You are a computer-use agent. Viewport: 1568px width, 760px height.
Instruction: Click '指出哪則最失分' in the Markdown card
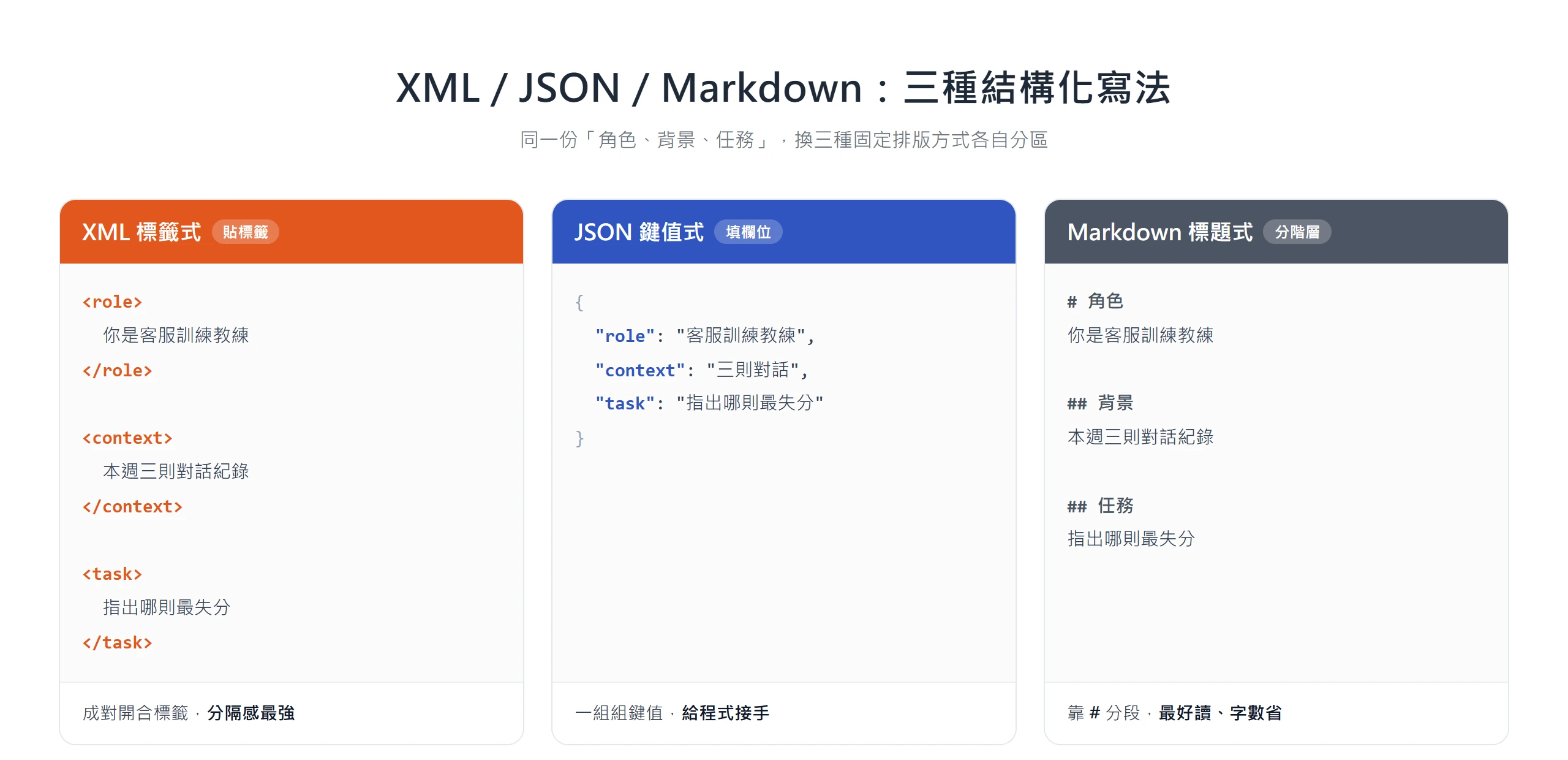[1131, 539]
